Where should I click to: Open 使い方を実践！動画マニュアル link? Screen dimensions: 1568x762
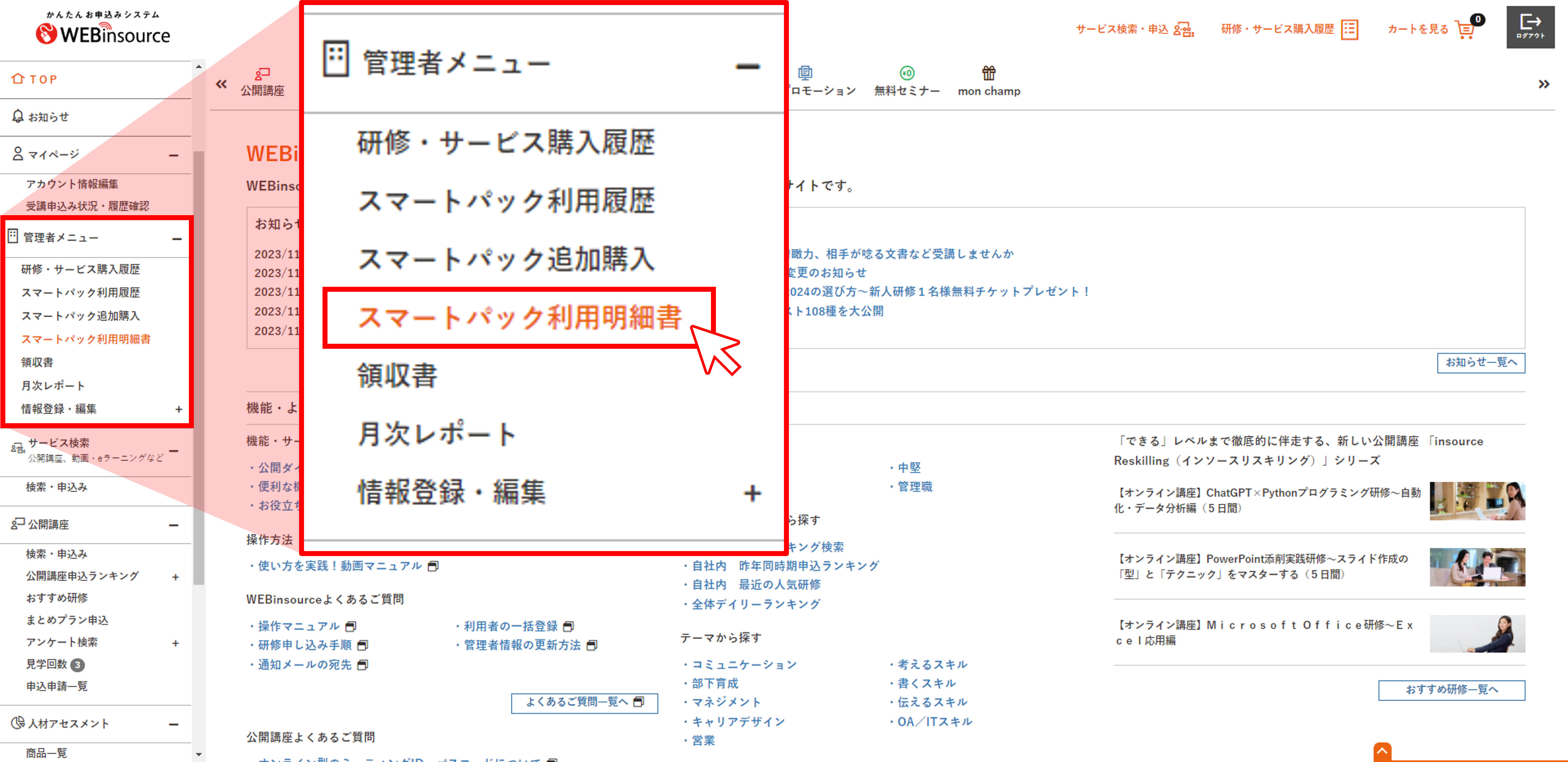click(339, 566)
